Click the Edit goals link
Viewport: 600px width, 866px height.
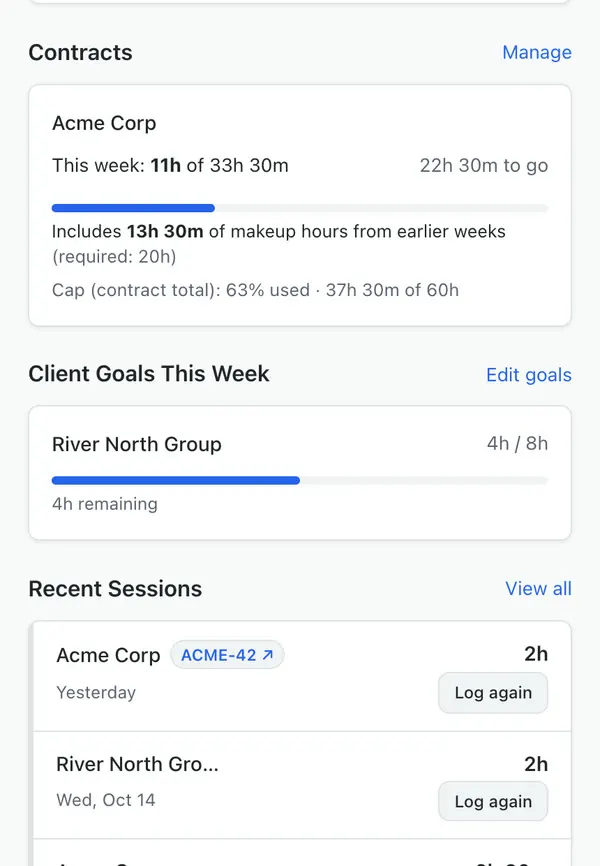pos(529,374)
